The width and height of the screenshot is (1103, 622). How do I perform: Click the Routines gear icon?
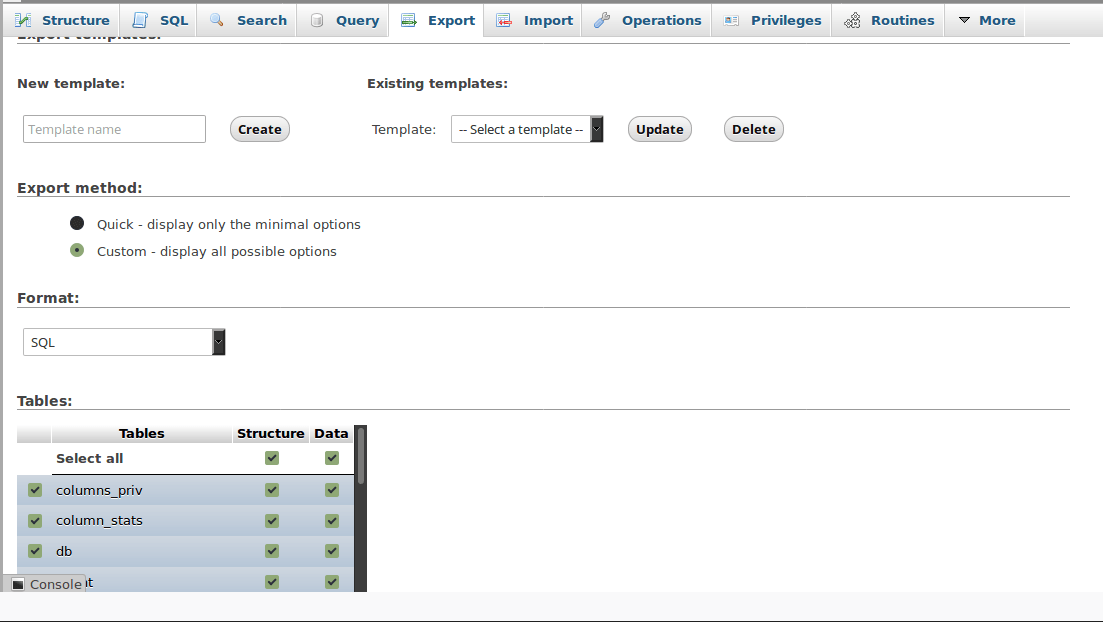click(x=853, y=19)
